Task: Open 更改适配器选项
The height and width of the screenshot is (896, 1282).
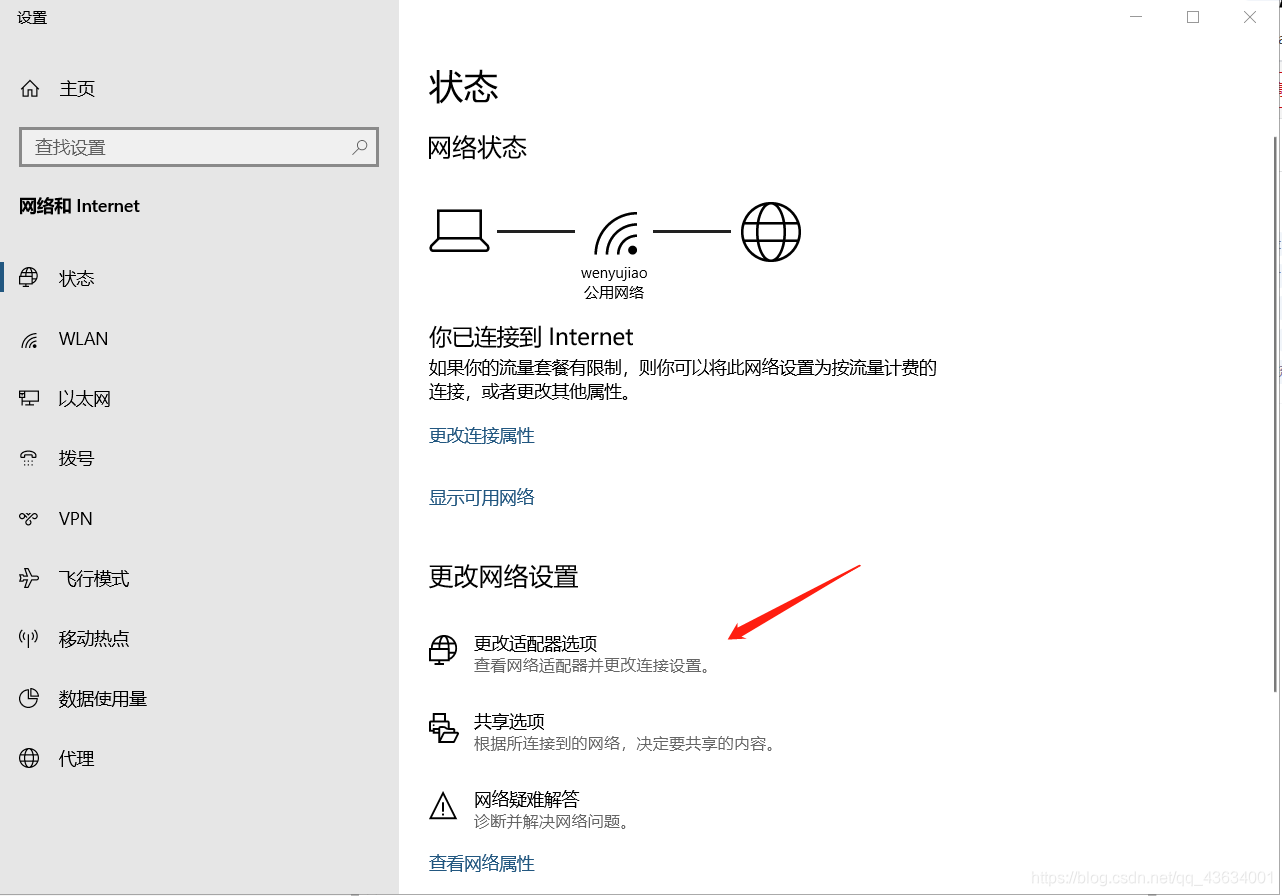Action: click(535, 644)
